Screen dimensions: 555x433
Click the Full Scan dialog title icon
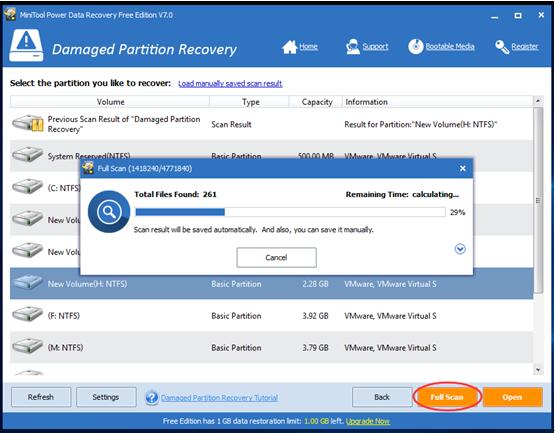tap(88, 168)
